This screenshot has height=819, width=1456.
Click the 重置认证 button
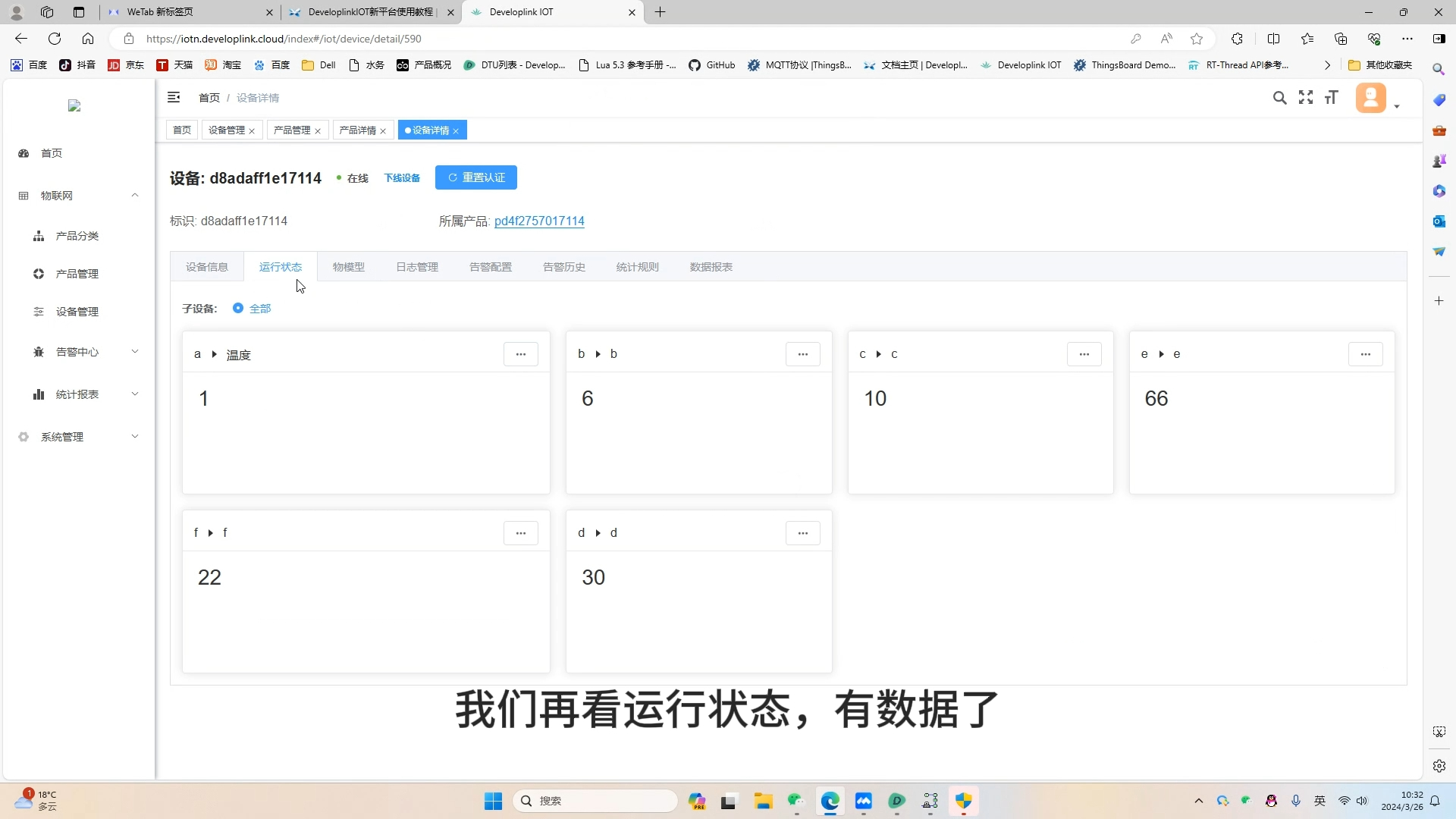(476, 177)
